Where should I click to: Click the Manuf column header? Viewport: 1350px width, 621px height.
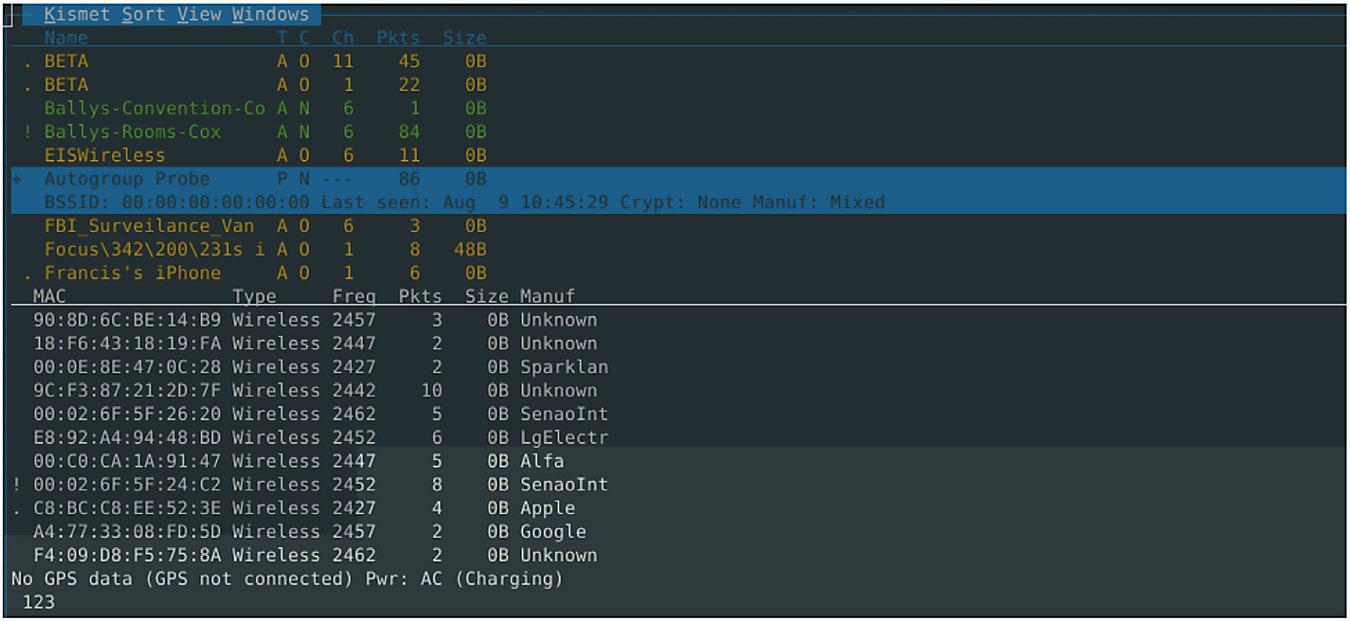pyautogui.click(x=547, y=296)
